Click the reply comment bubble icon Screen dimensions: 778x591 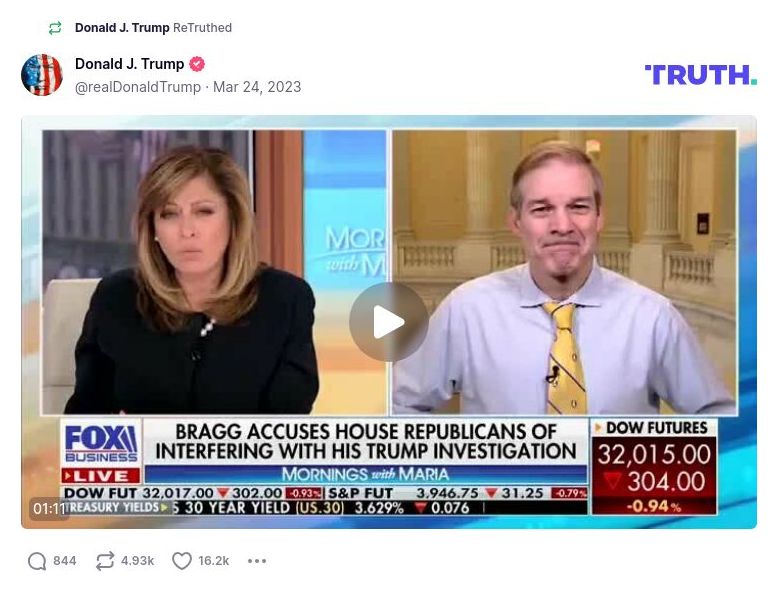pos(37,561)
